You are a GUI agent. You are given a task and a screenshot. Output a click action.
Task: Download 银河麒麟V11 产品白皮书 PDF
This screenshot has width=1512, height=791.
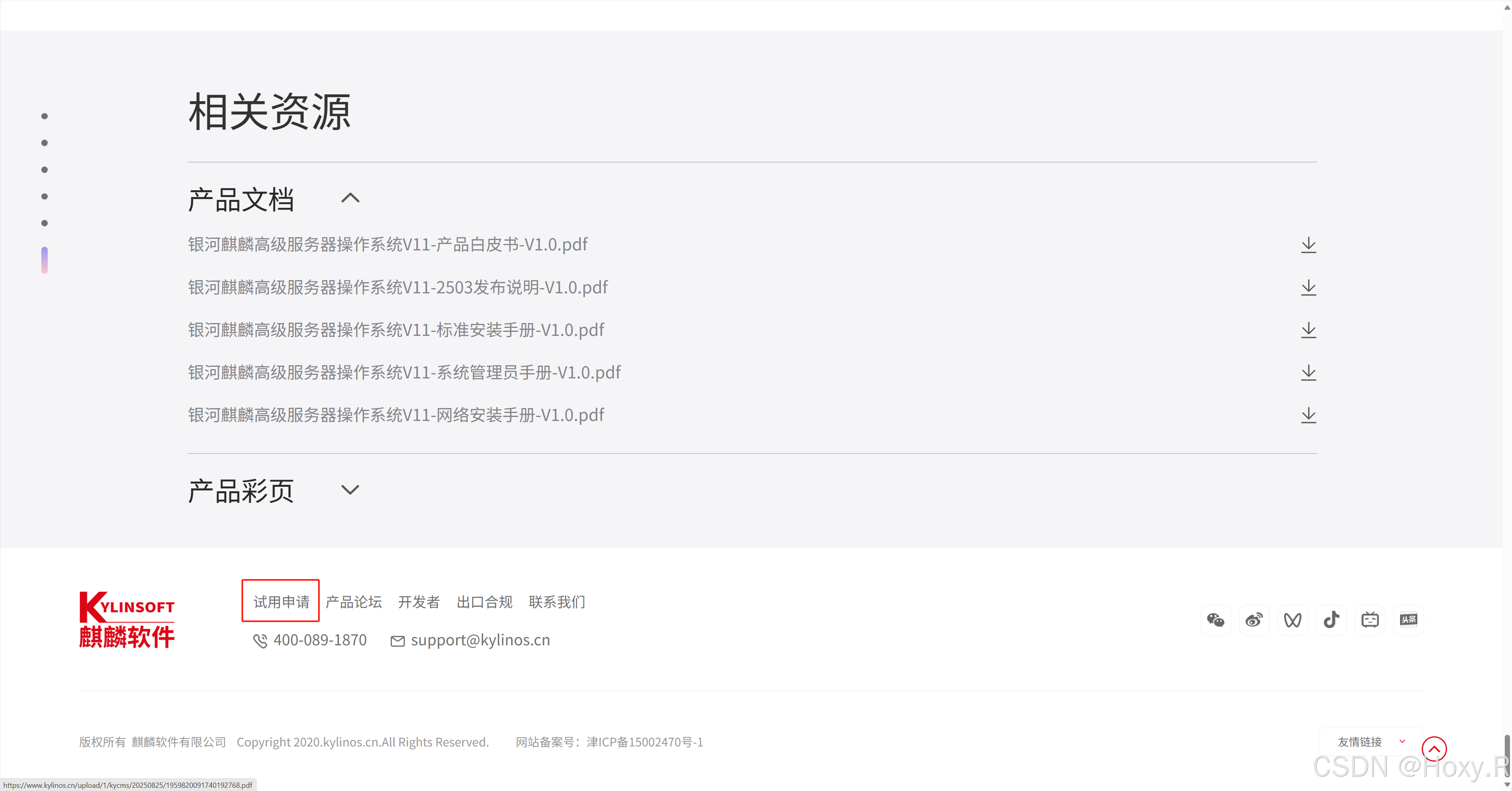coord(1308,245)
